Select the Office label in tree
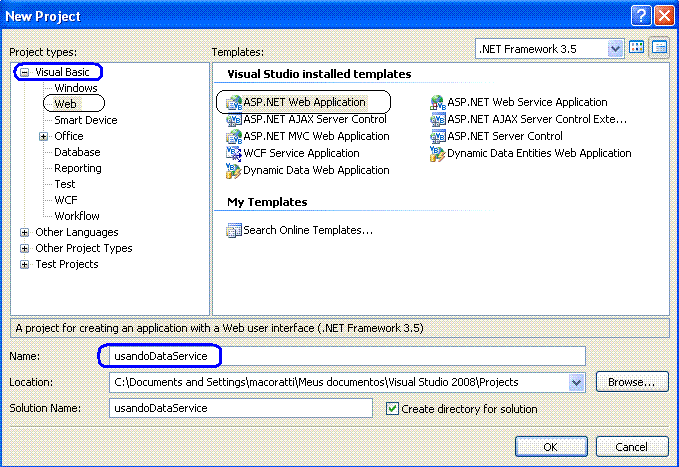Viewport: 679px width, 467px height. point(69,136)
